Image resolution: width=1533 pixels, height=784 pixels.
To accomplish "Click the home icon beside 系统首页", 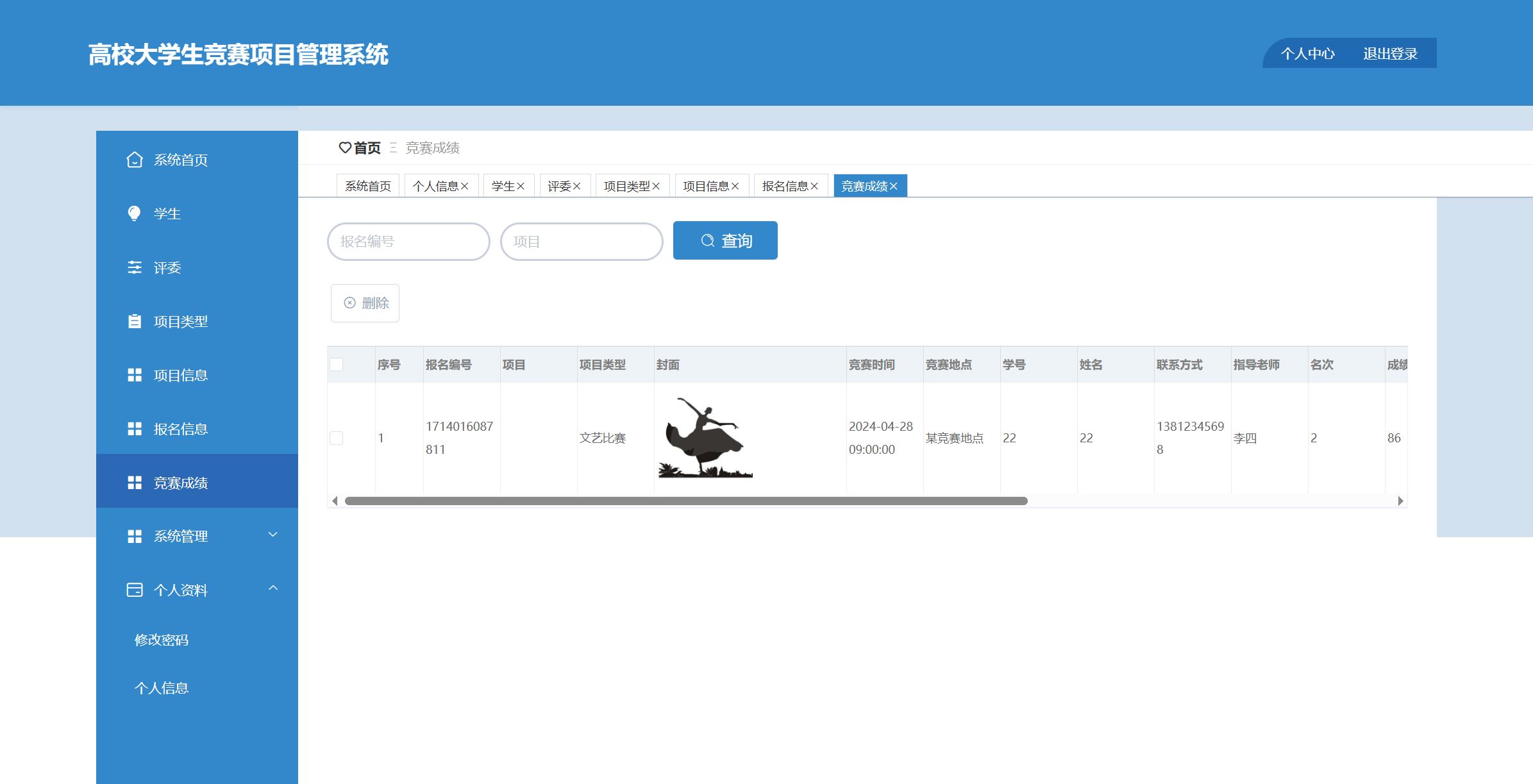I will [x=134, y=160].
